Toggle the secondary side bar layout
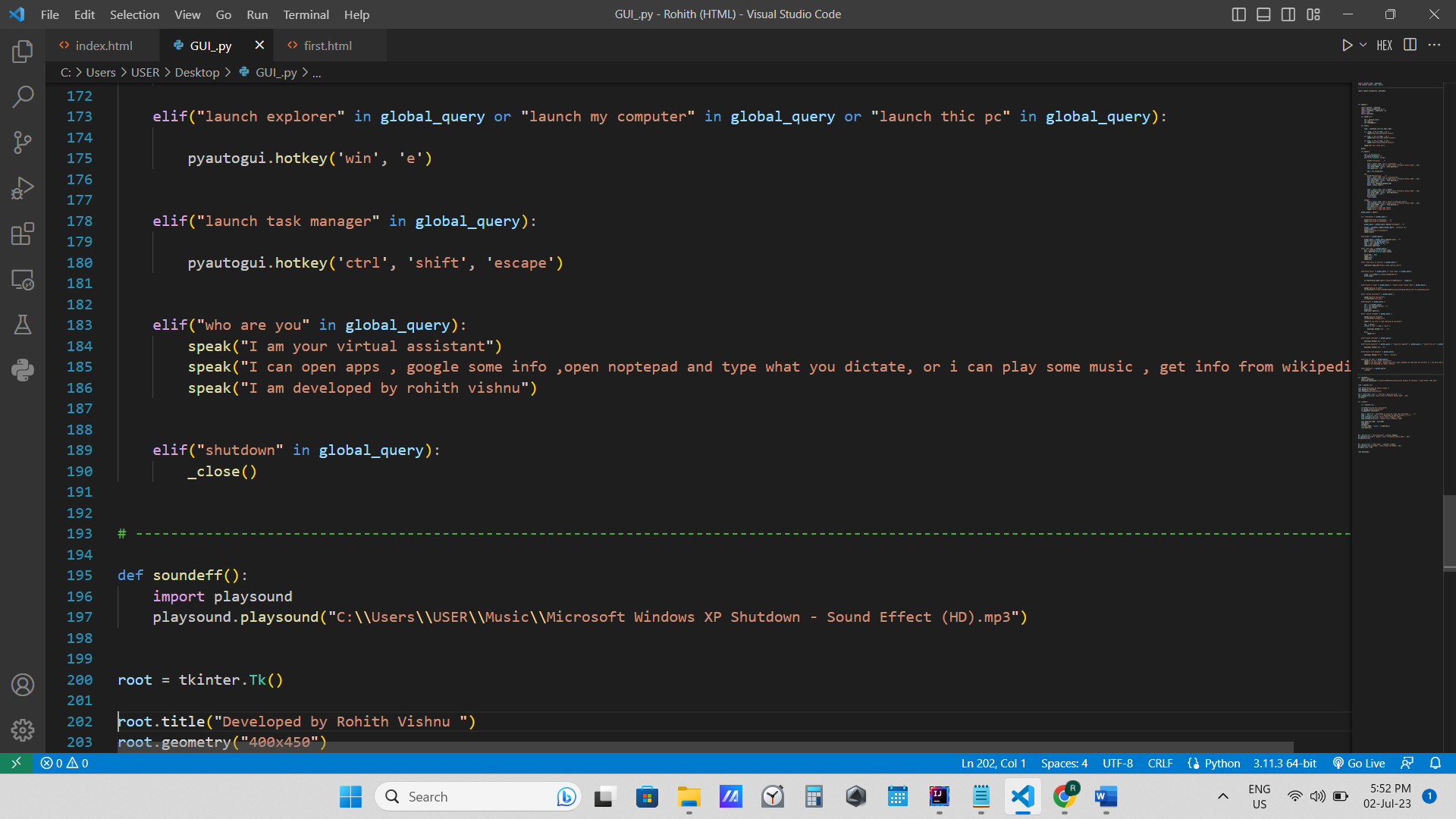 pos(1288,14)
